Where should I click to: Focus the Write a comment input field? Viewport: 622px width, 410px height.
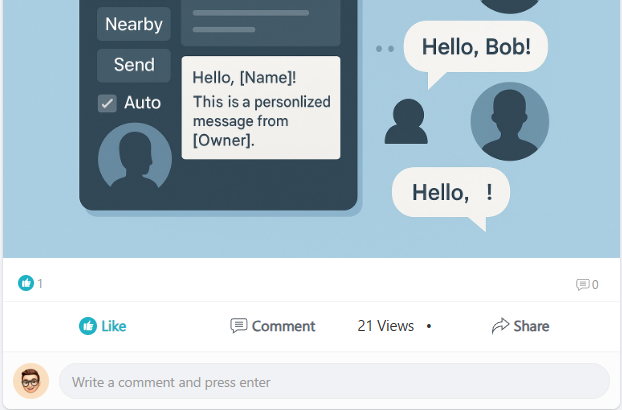(x=334, y=381)
